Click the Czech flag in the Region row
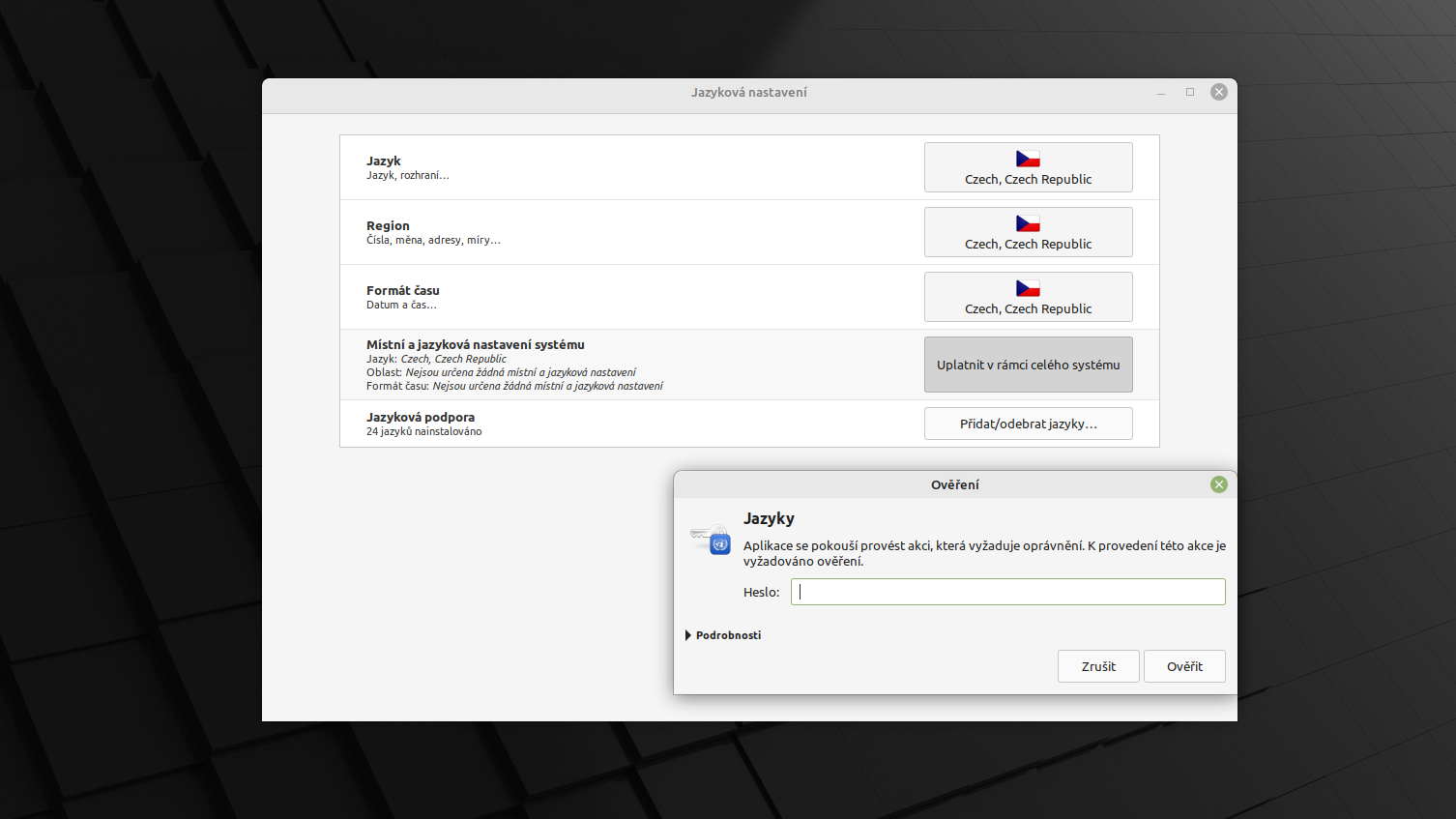 point(1028,223)
